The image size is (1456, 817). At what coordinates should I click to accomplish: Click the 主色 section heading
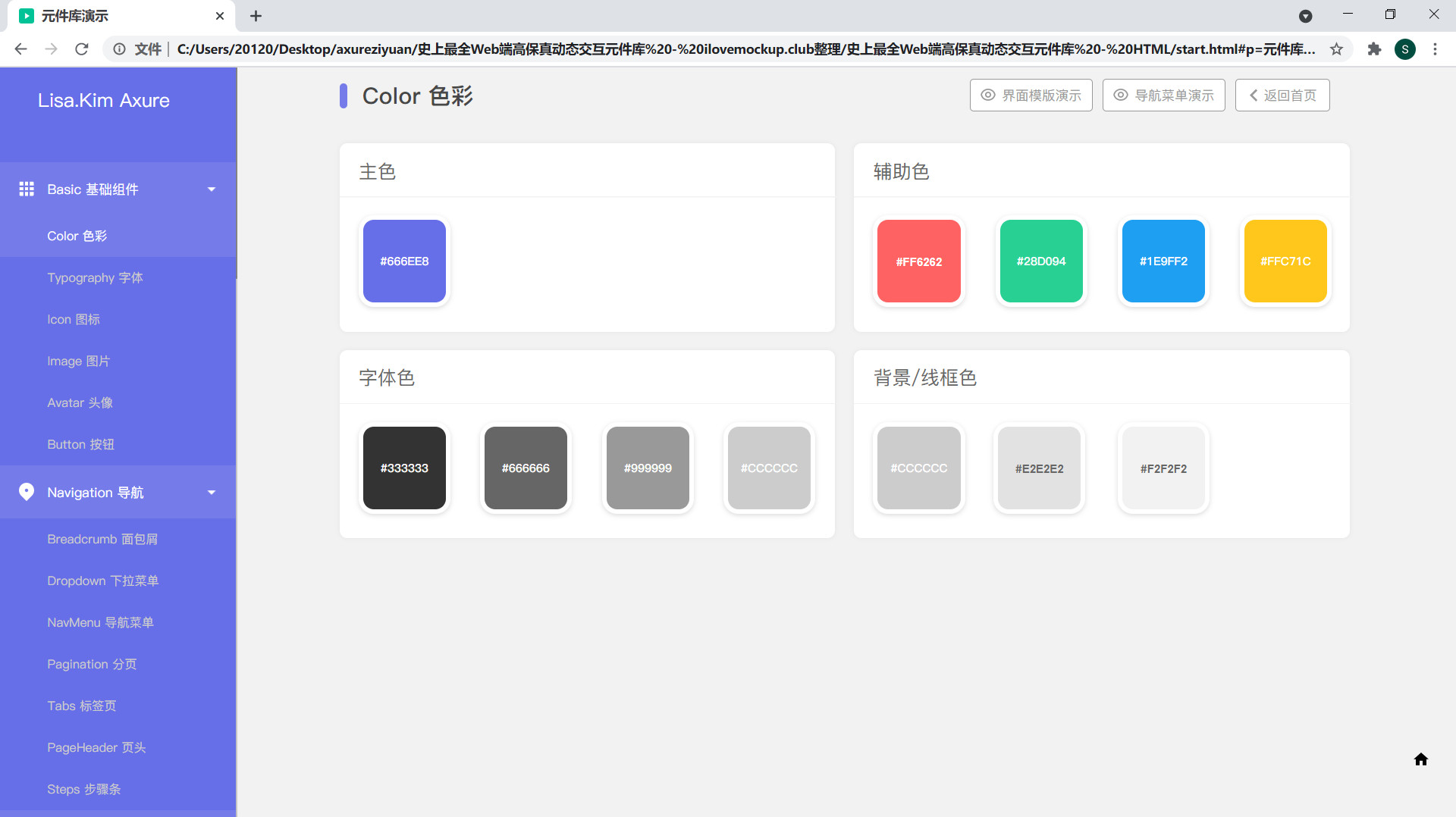tap(378, 172)
